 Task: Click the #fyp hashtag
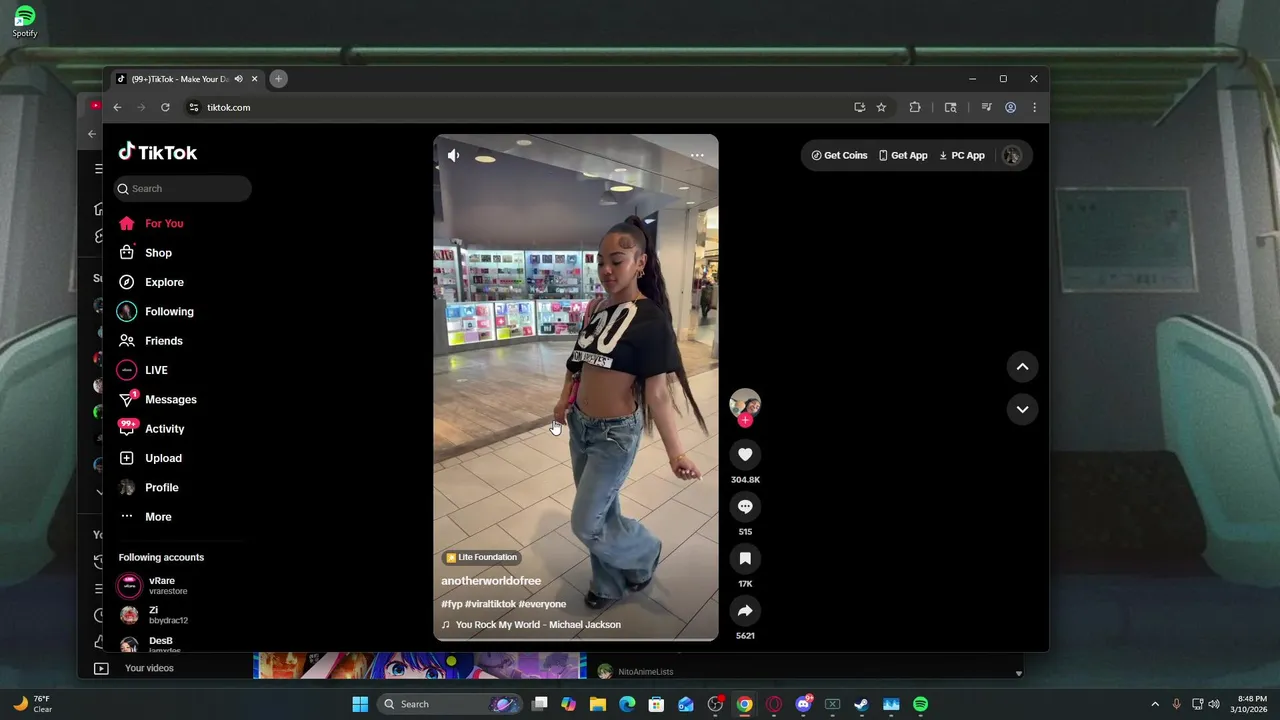click(x=452, y=604)
